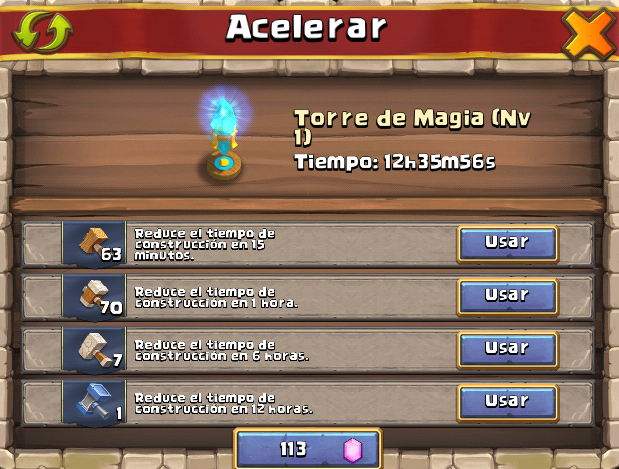Image resolution: width=619 pixels, height=469 pixels.
Task: Select the 12-hour blue steel hammer icon
Action: pyautogui.click(x=94, y=403)
